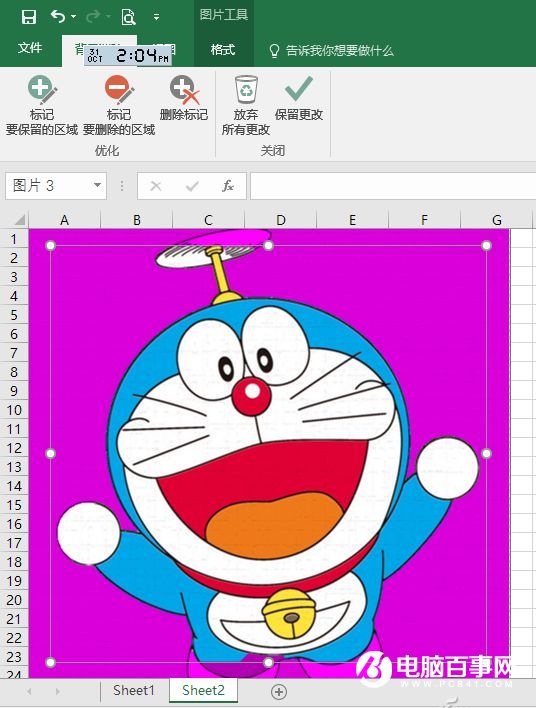Switch to the 格式 ribbon tab
536x708 pixels.
pyautogui.click(x=223, y=49)
